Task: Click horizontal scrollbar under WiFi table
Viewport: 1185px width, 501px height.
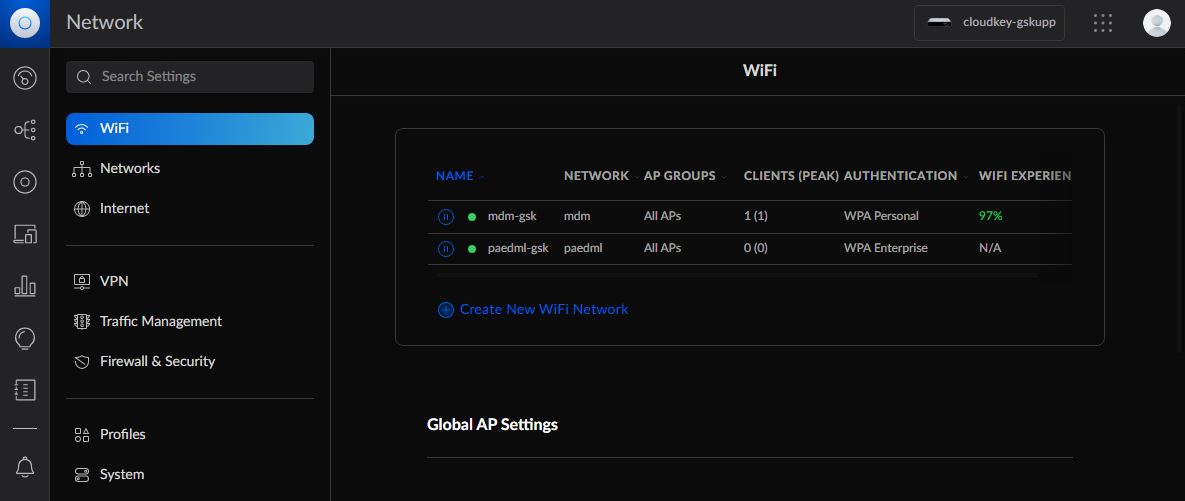Action: (737, 275)
